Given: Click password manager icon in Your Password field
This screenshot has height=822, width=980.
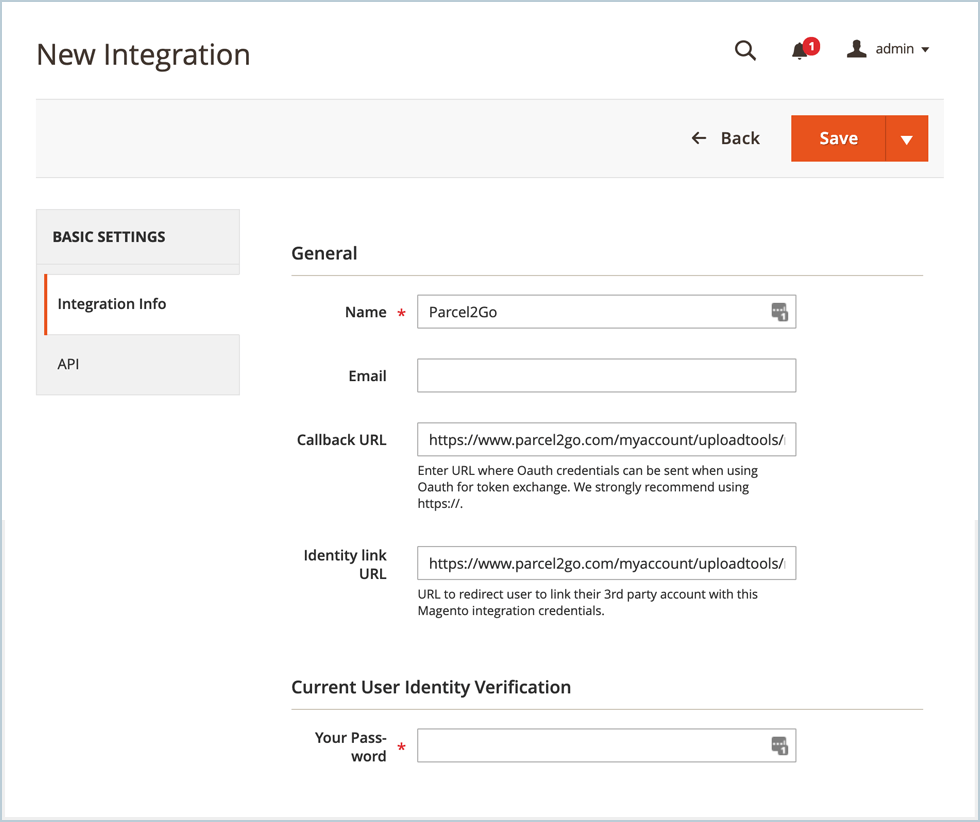Looking at the screenshot, I should [x=779, y=746].
